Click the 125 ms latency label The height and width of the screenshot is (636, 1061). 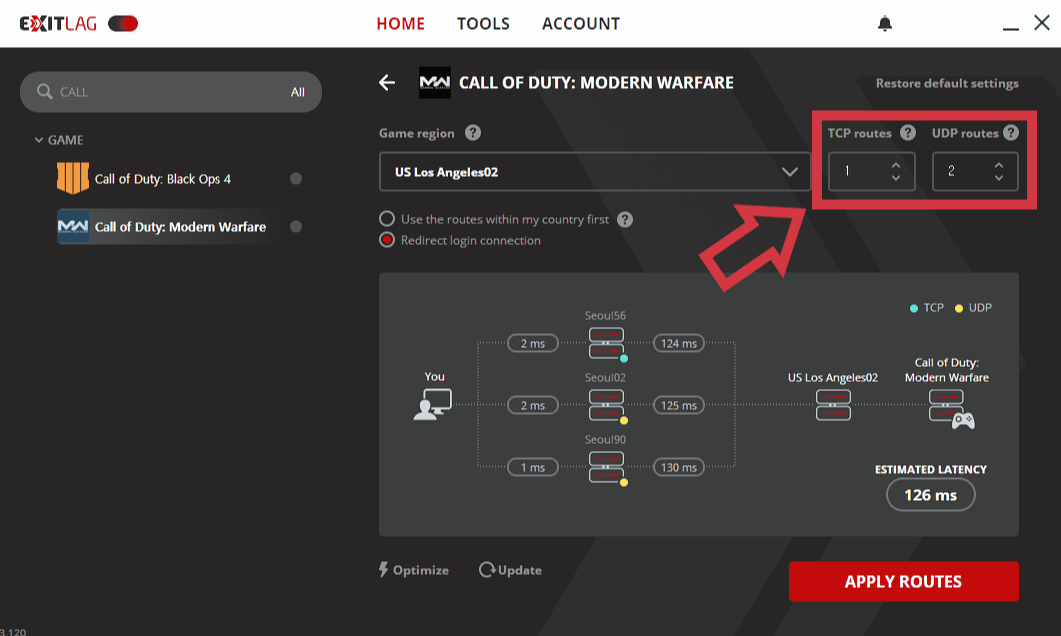[679, 405]
